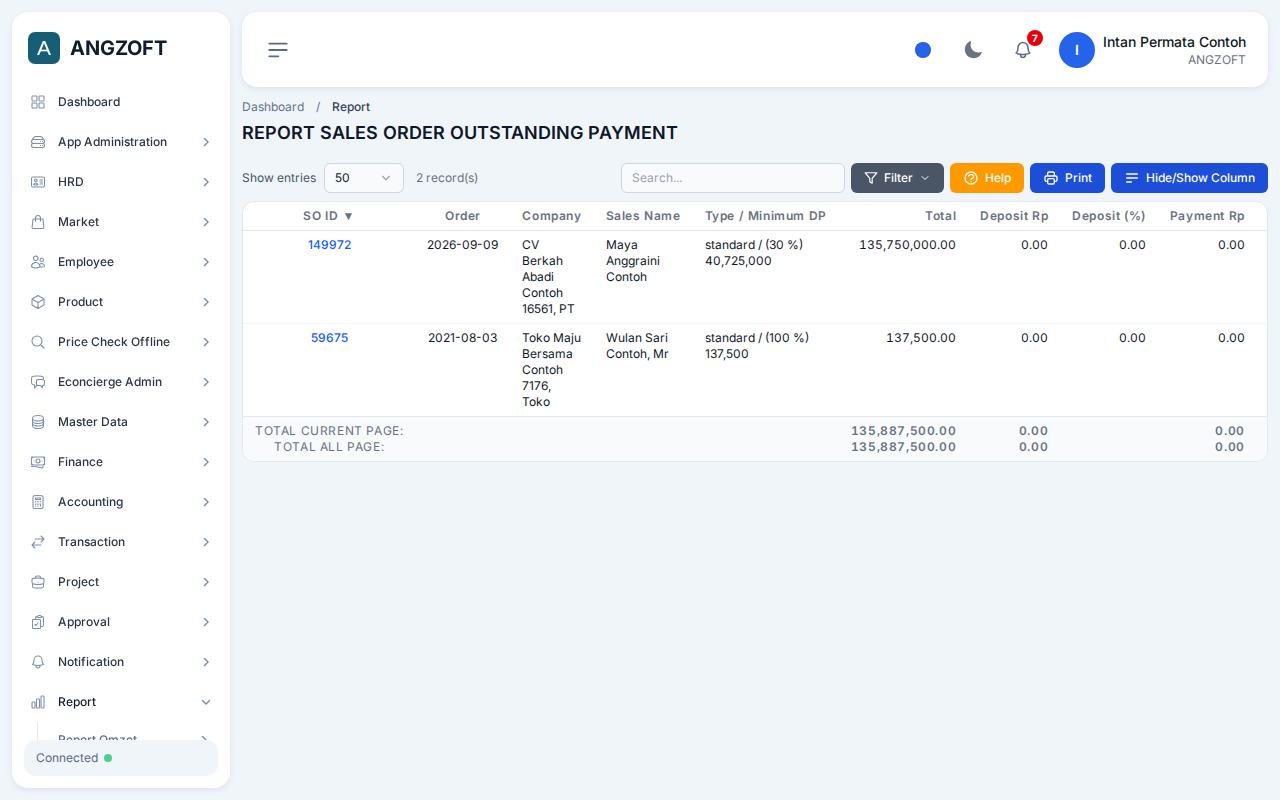Click the Price Check Offline search icon

[38, 342]
